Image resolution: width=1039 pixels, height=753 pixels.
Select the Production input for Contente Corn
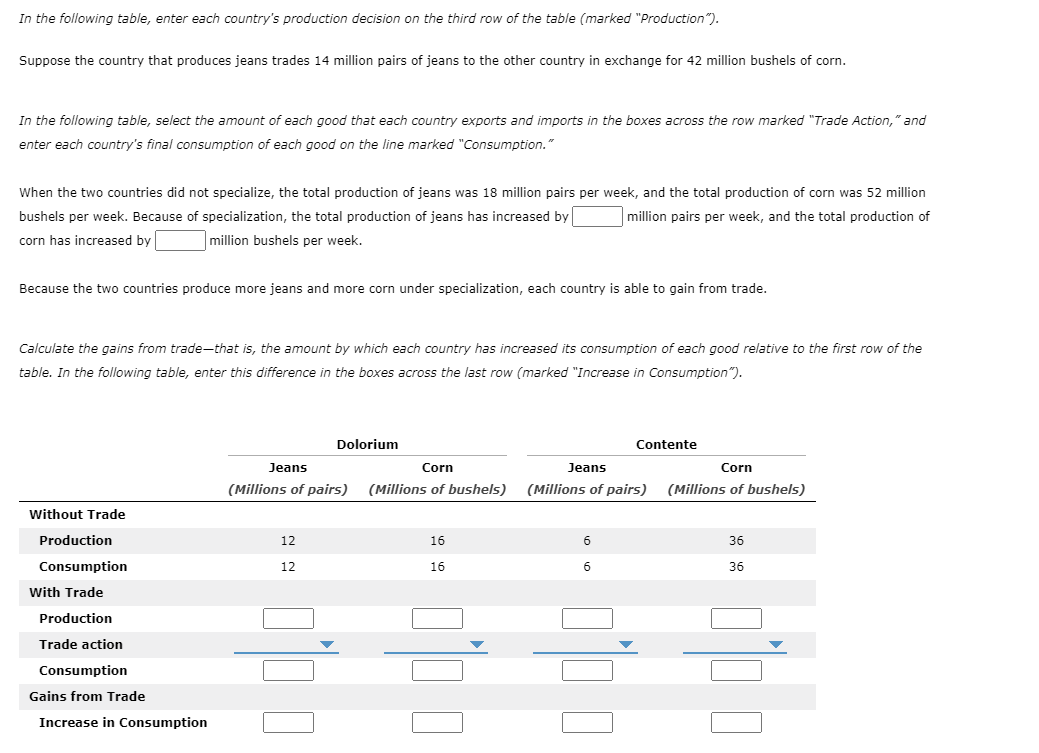click(x=736, y=618)
